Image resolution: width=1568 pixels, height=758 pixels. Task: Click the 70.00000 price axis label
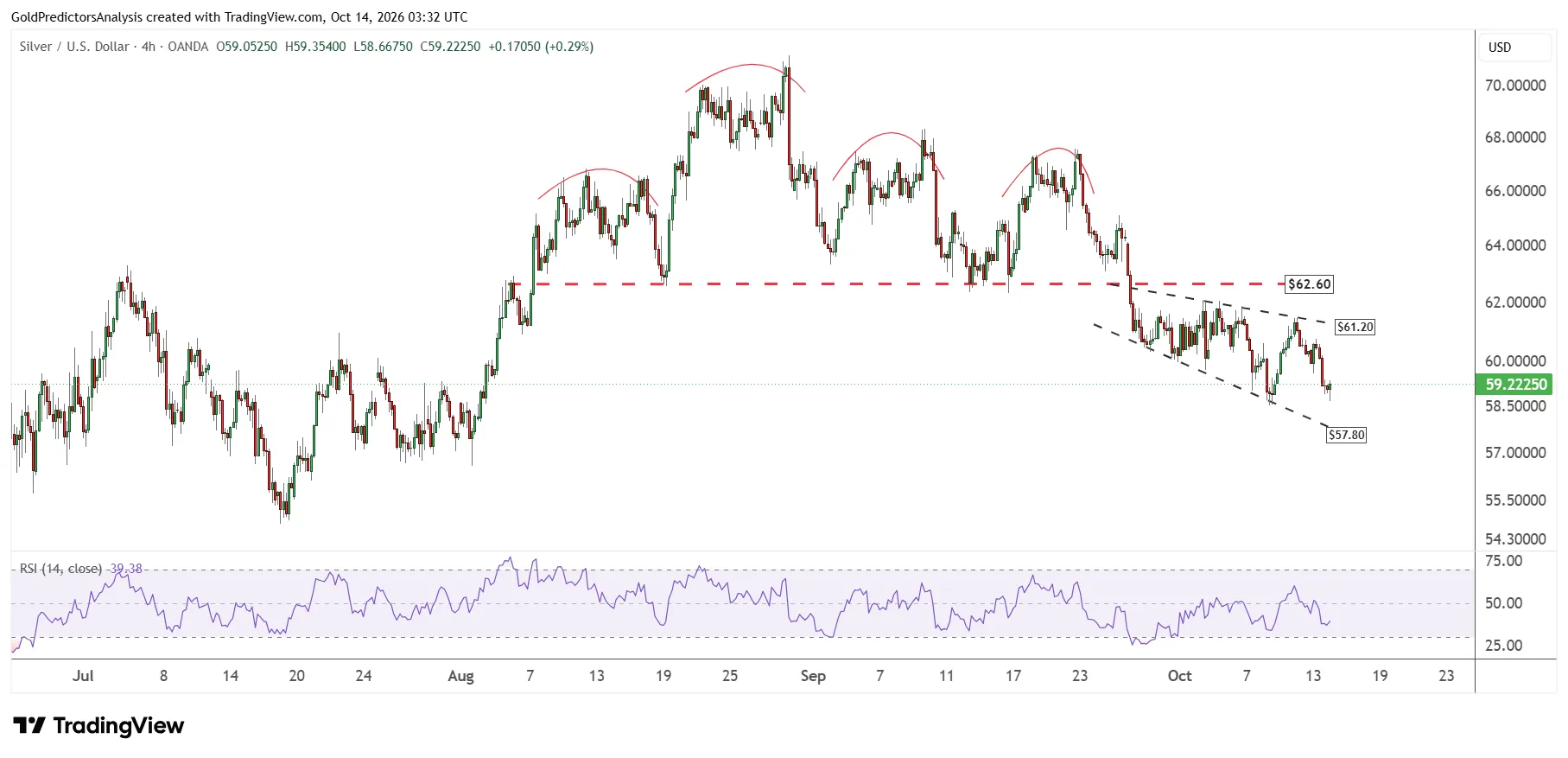point(1515,86)
